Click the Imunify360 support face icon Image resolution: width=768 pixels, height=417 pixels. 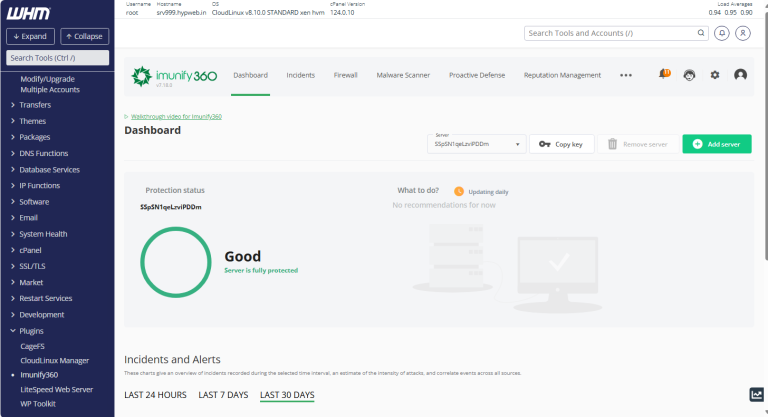pos(689,75)
